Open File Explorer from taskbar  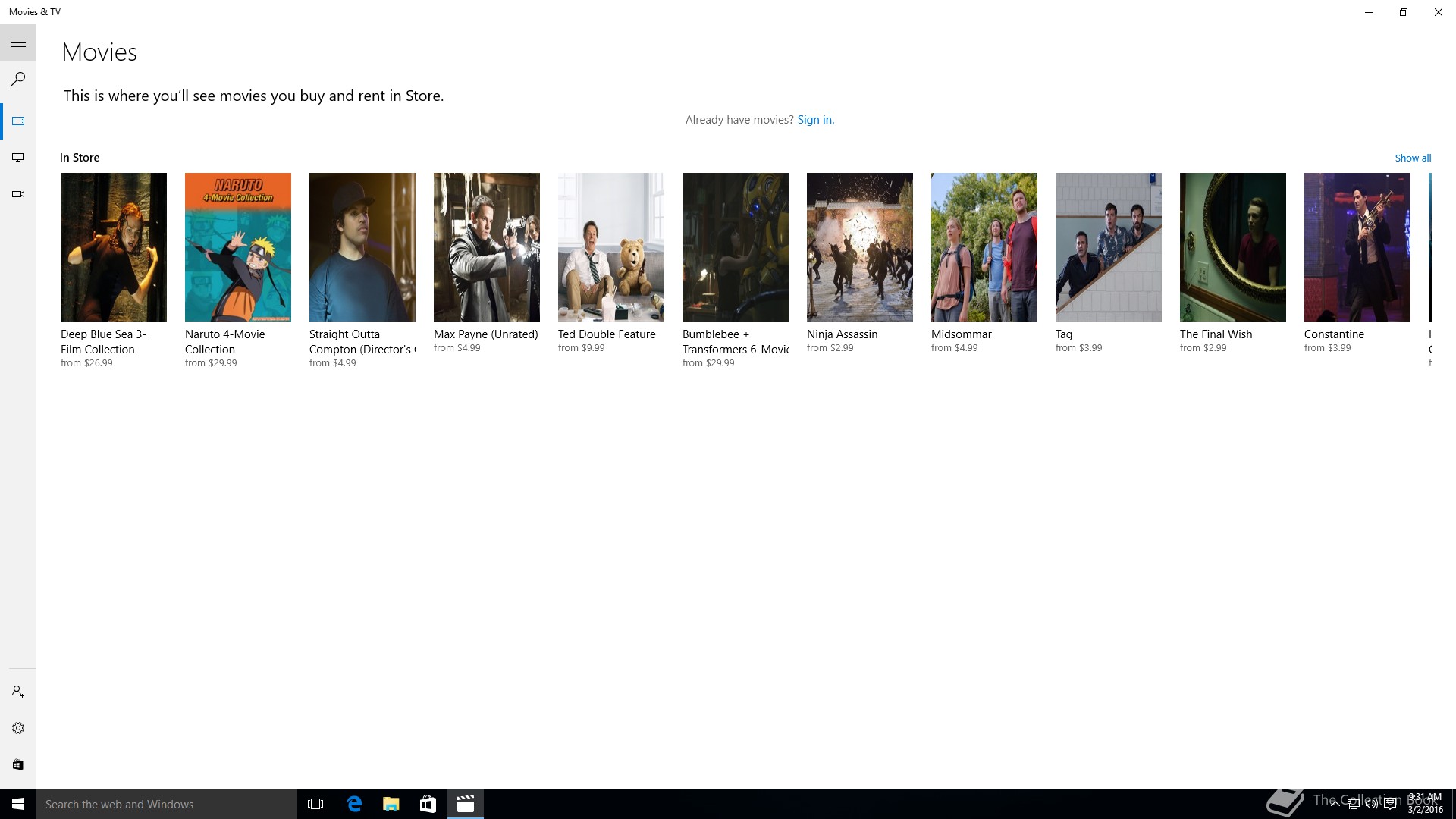(391, 804)
